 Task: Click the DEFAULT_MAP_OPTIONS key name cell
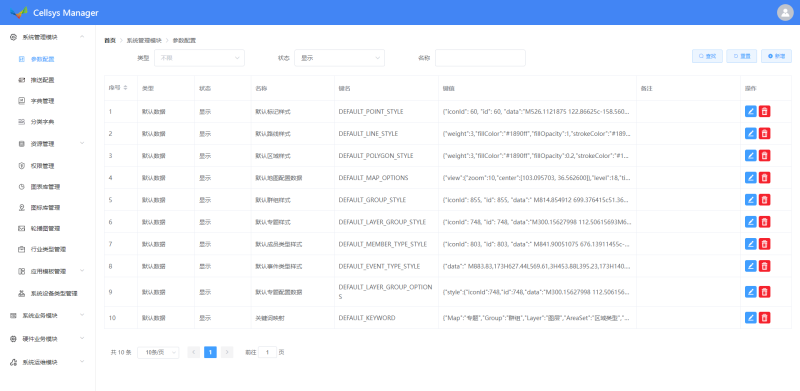pyautogui.click(x=386, y=177)
